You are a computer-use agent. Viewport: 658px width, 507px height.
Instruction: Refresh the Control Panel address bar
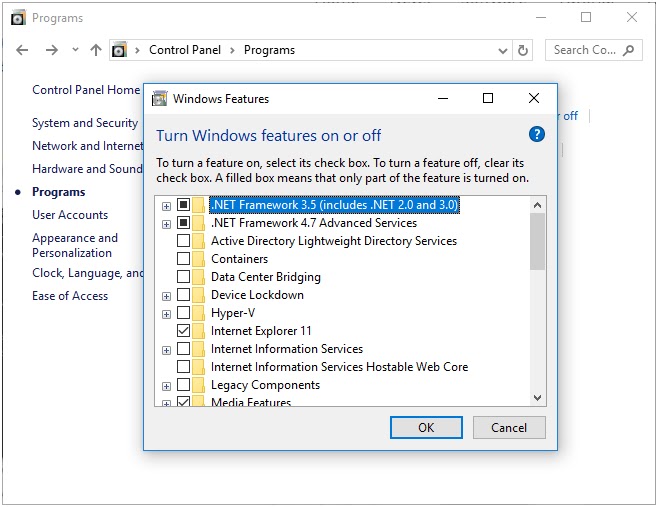tap(523, 50)
